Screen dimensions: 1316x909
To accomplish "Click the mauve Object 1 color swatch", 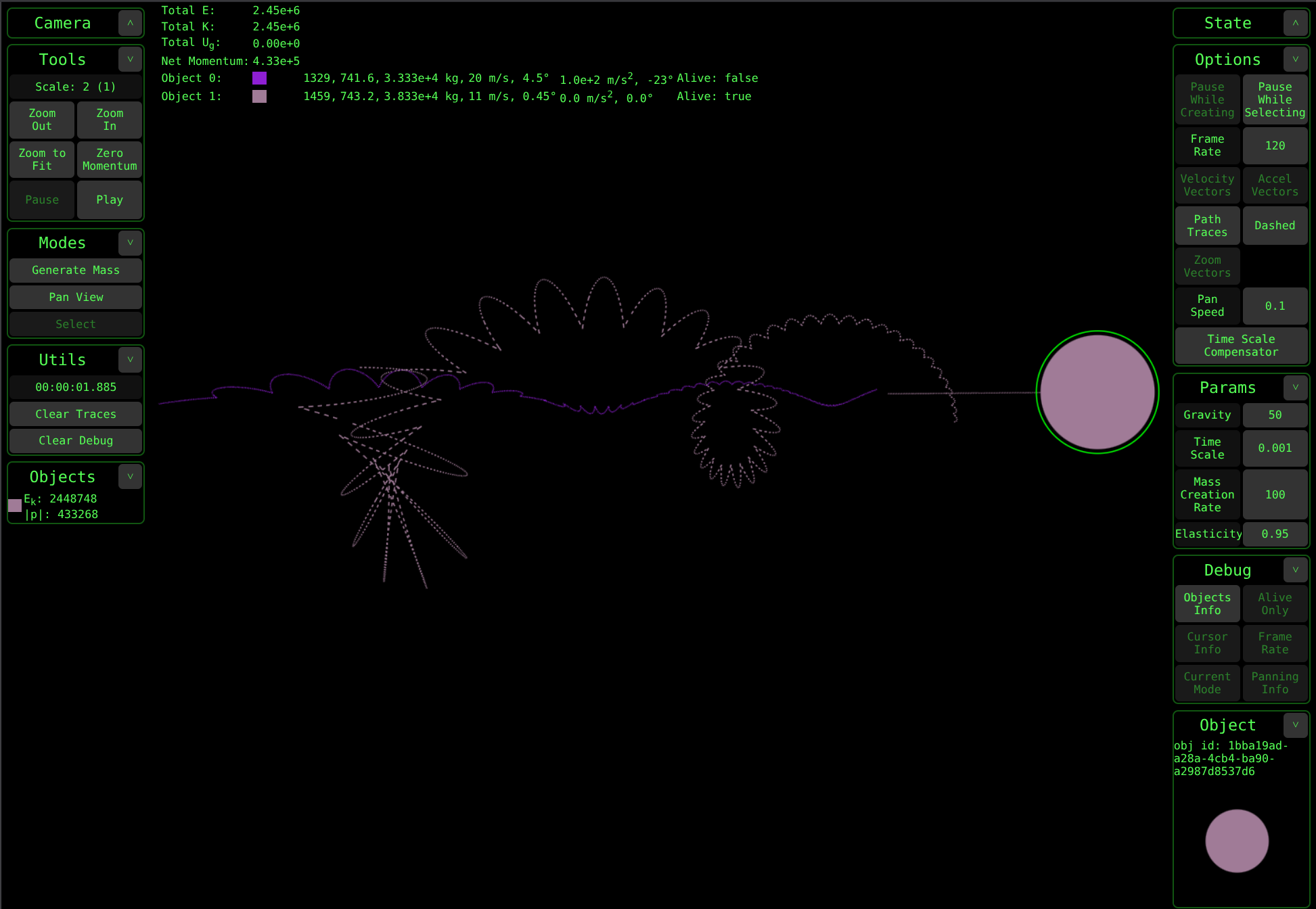I will [259, 96].
